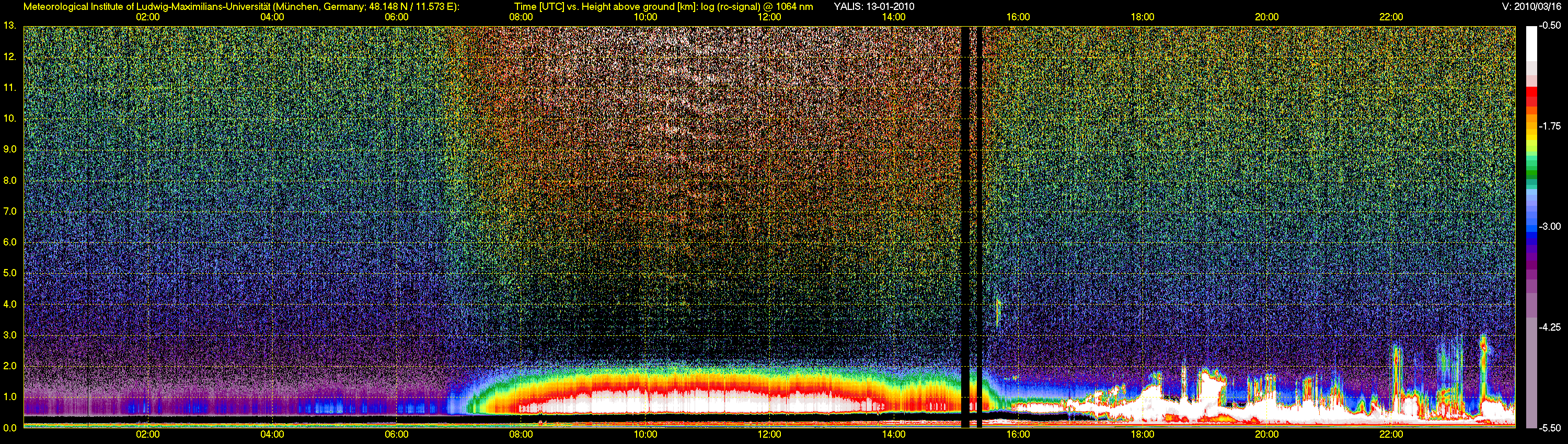This screenshot has width=1568, height=444.
Task: Select the 04:00 label on the bottom time axis
Action: [272, 434]
